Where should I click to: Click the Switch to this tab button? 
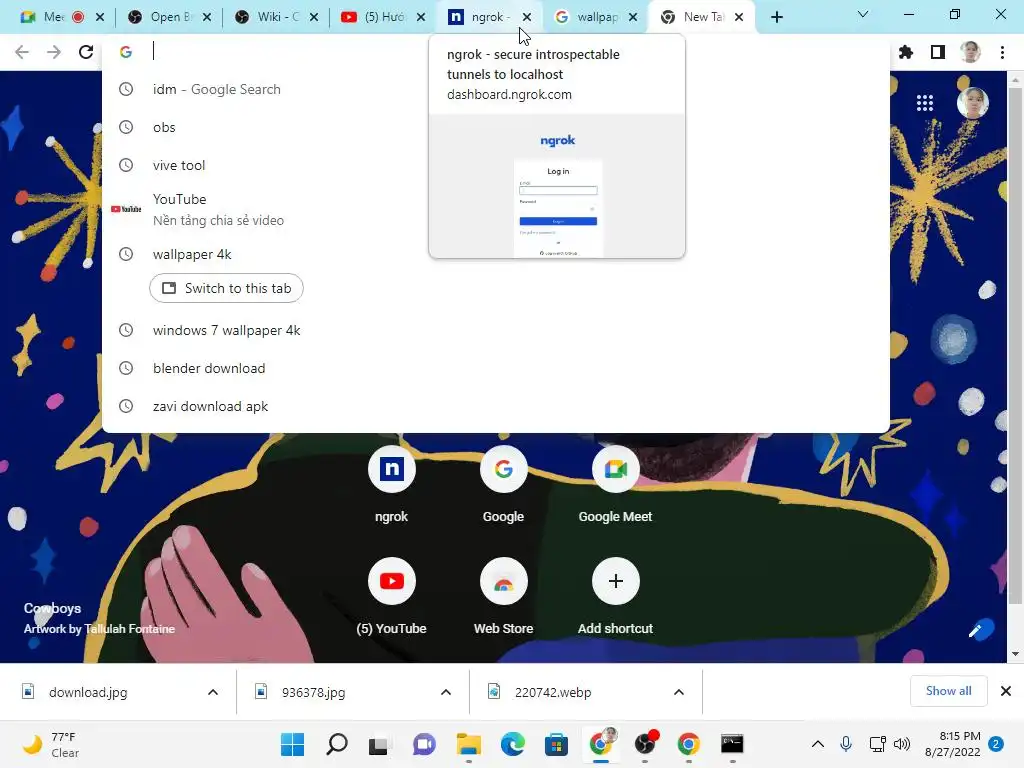227,288
